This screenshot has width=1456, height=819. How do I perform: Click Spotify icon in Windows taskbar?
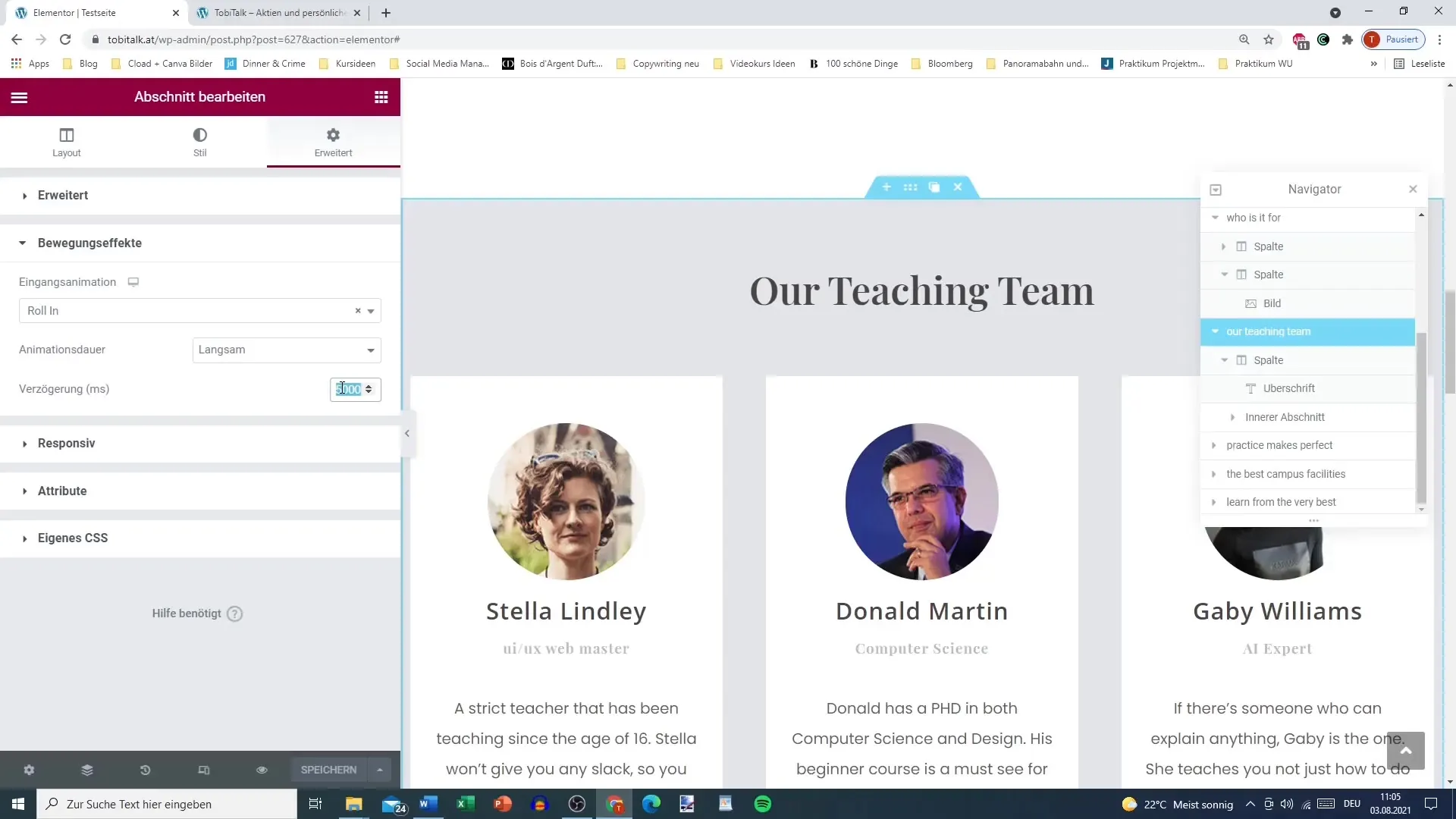point(764,804)
